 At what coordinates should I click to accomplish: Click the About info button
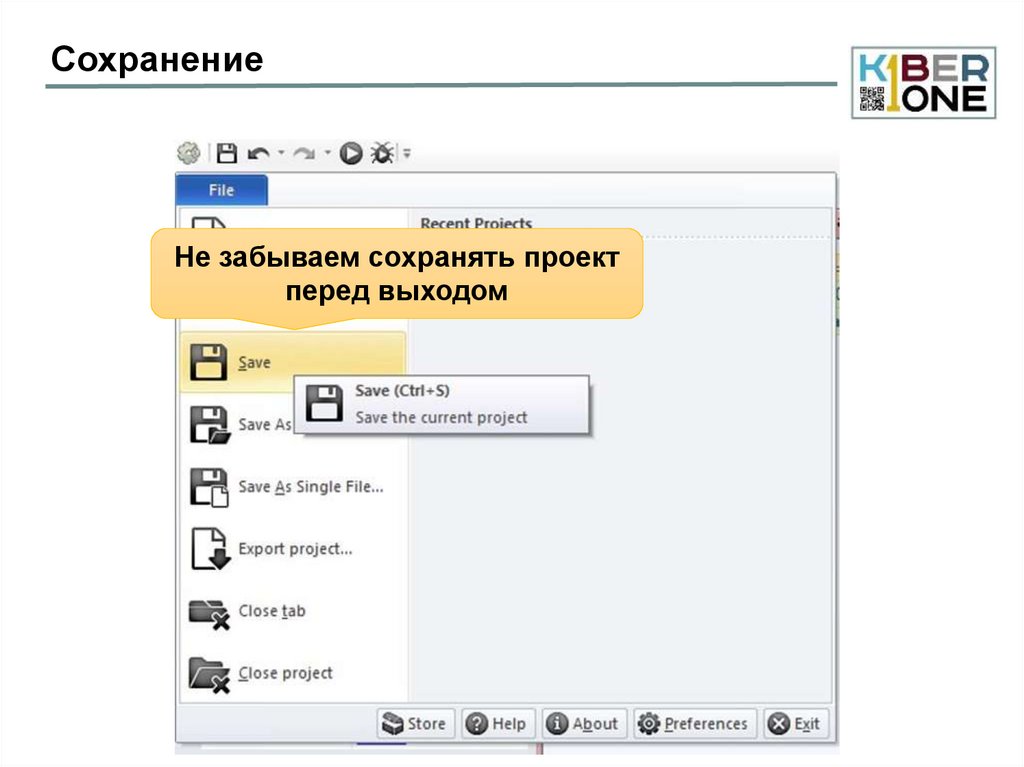(583, 723)
